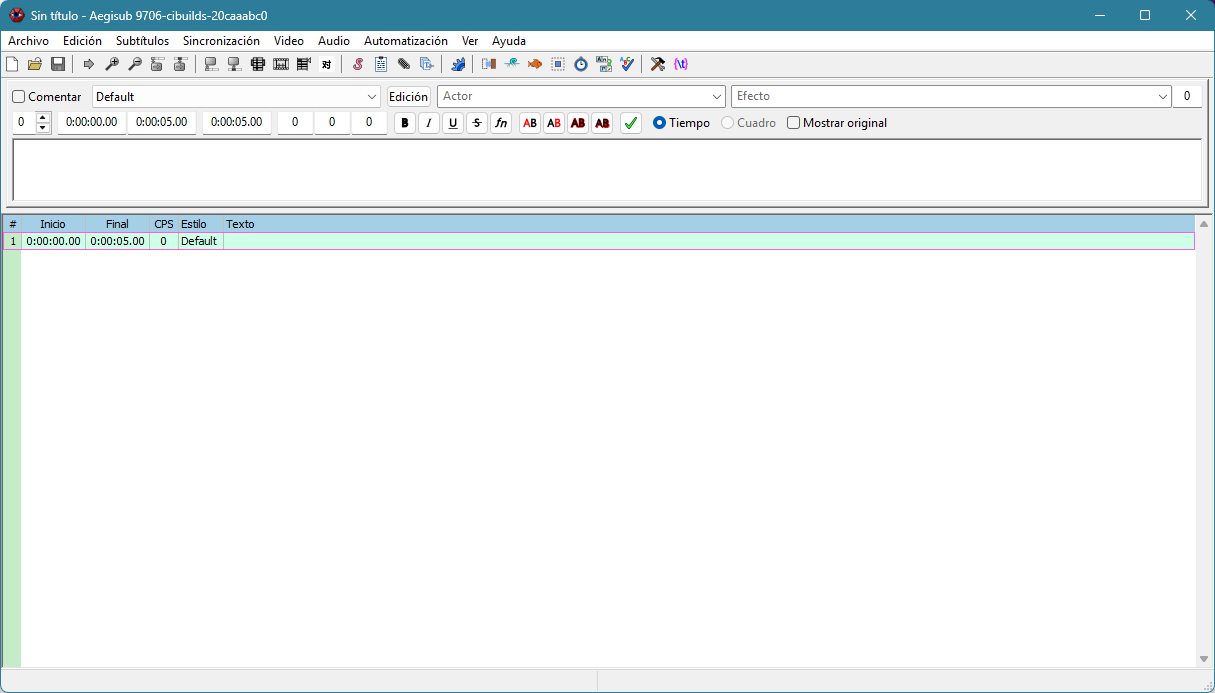Image resolution: width=1215 pixels, height=693 pixels.
Task: Open Options via hammer and wrench icon
Action: (x=657, y=64)
